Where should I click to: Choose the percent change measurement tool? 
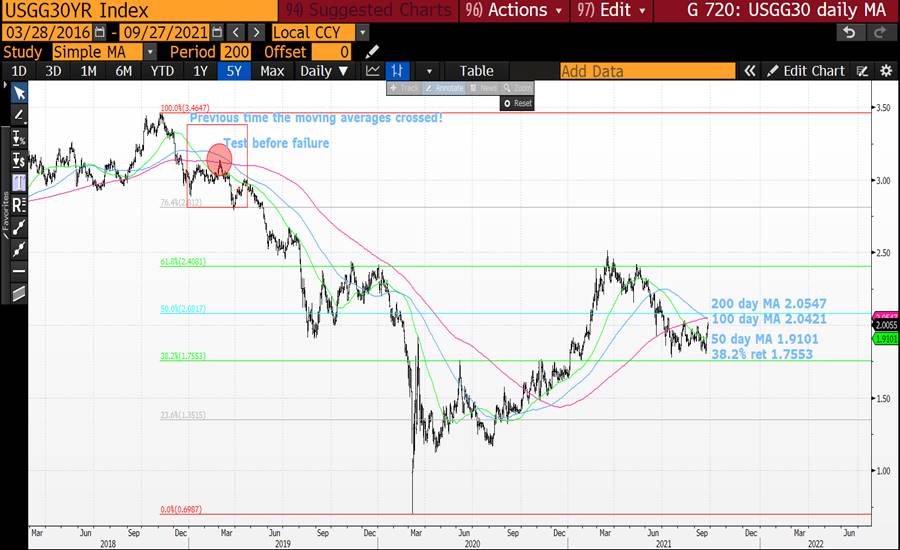point(18,138)
